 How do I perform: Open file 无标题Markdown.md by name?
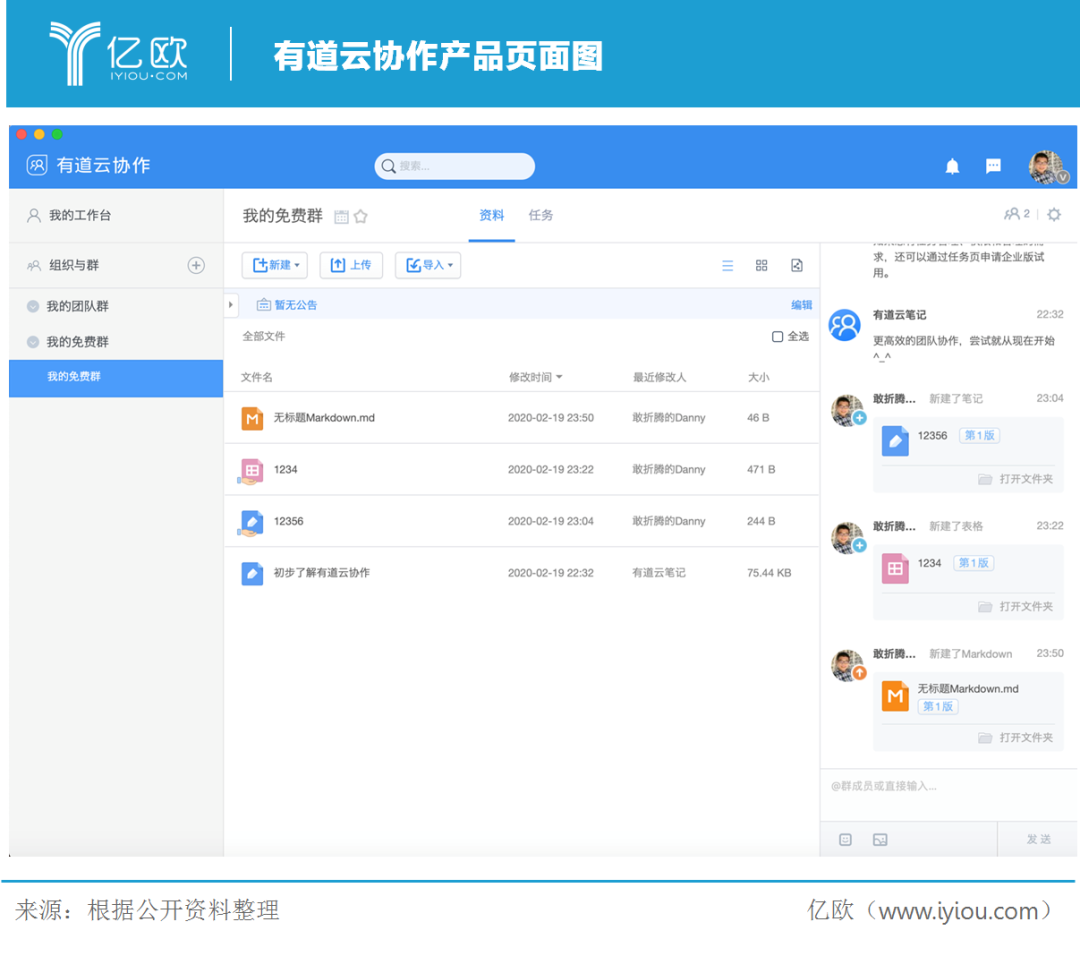(x=324, y=418)
